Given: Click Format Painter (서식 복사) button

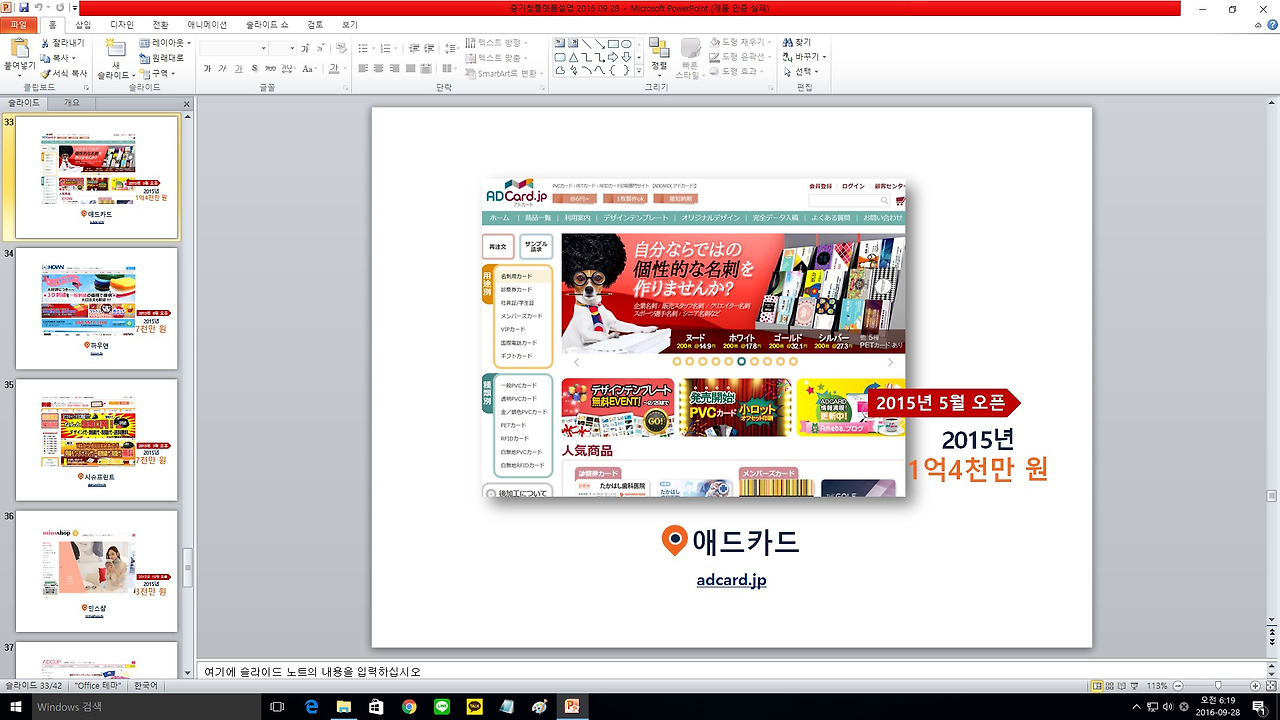Looking at the screenshot, I should [x=63, y=73].
